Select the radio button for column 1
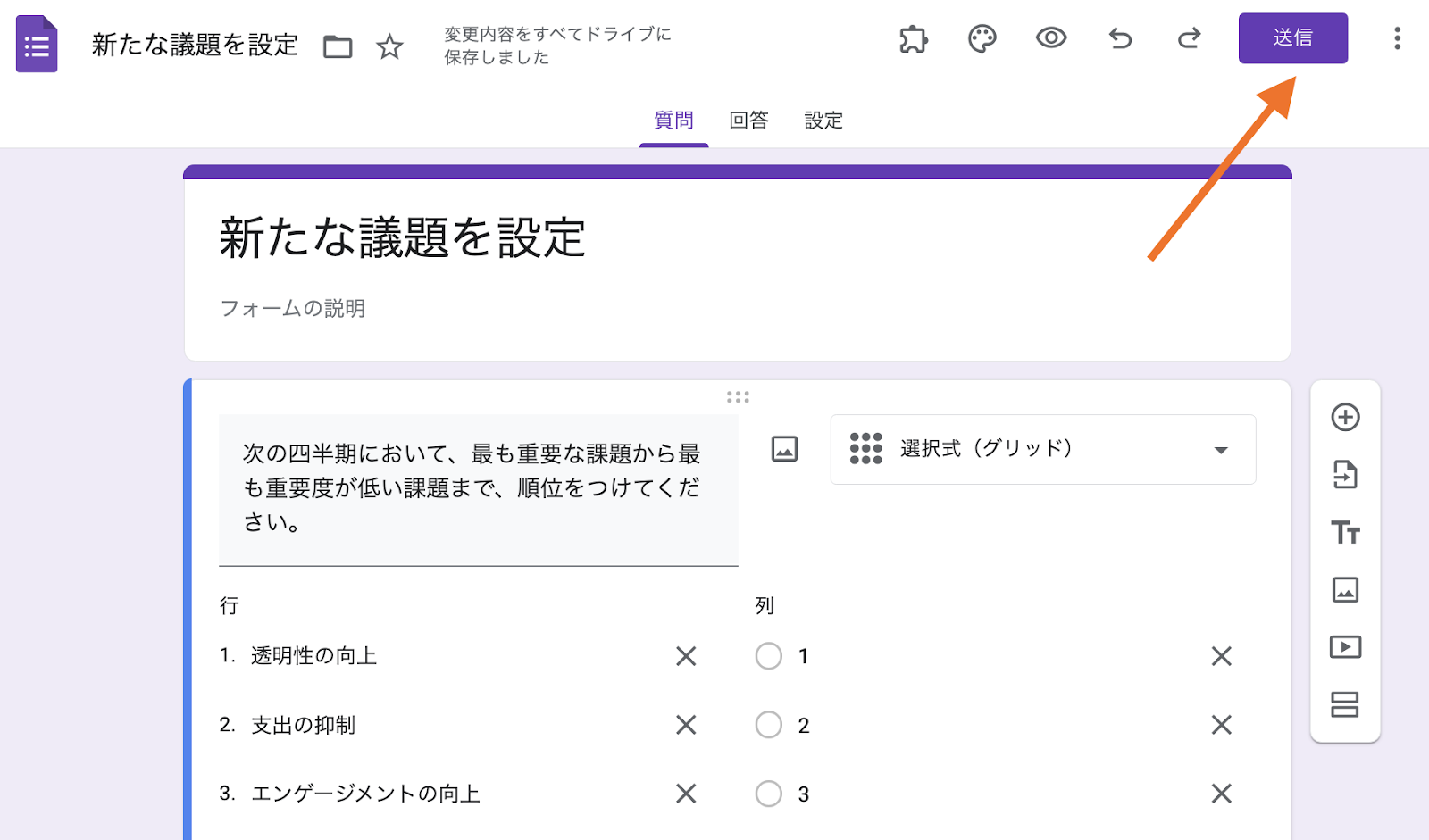 768,656
